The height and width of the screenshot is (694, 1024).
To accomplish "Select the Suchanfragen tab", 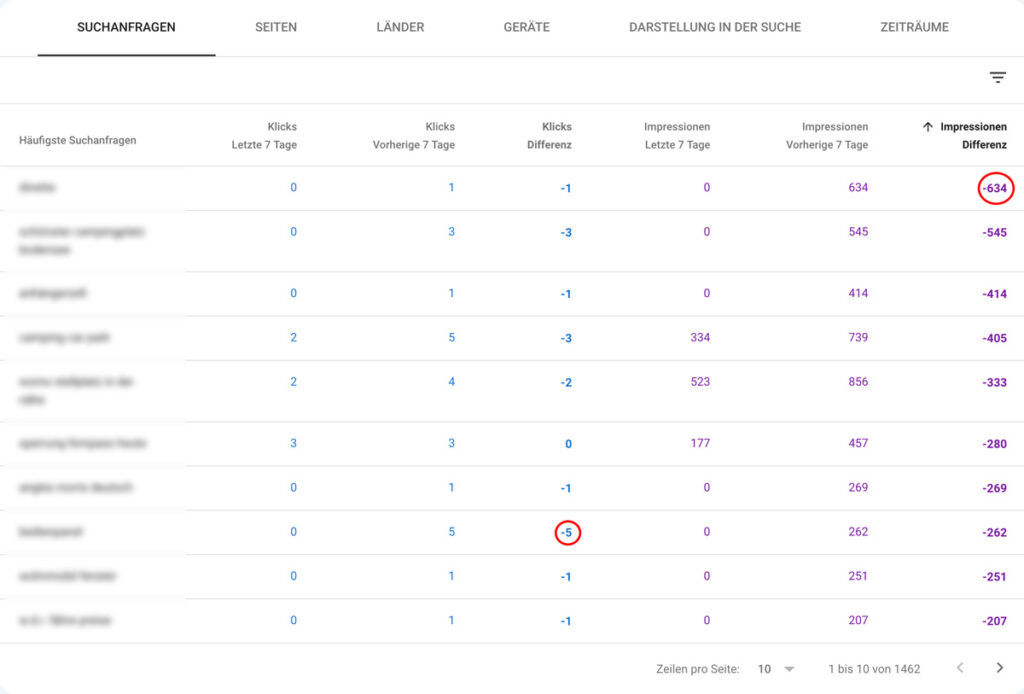I will [126, 27].
